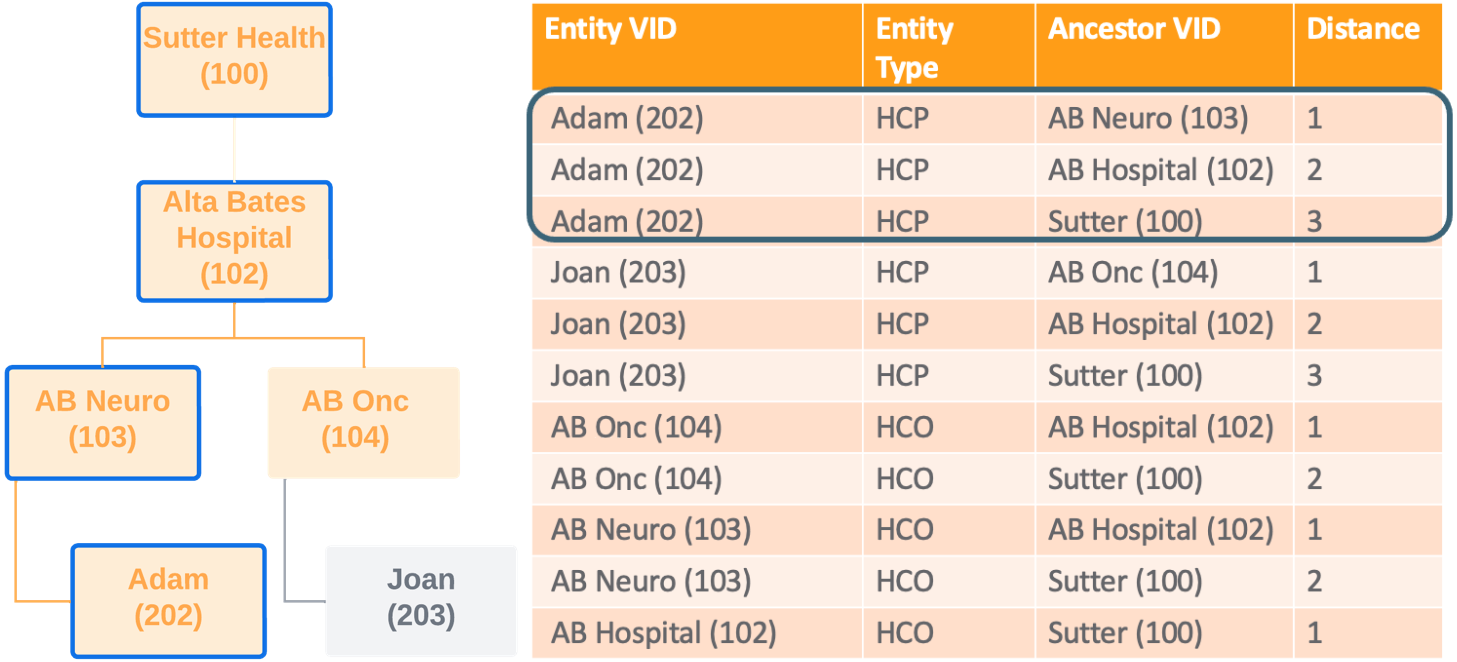Click distance 3 in Joan's Sutter row
1457x662 pixels.
[x=1315, y=376]
